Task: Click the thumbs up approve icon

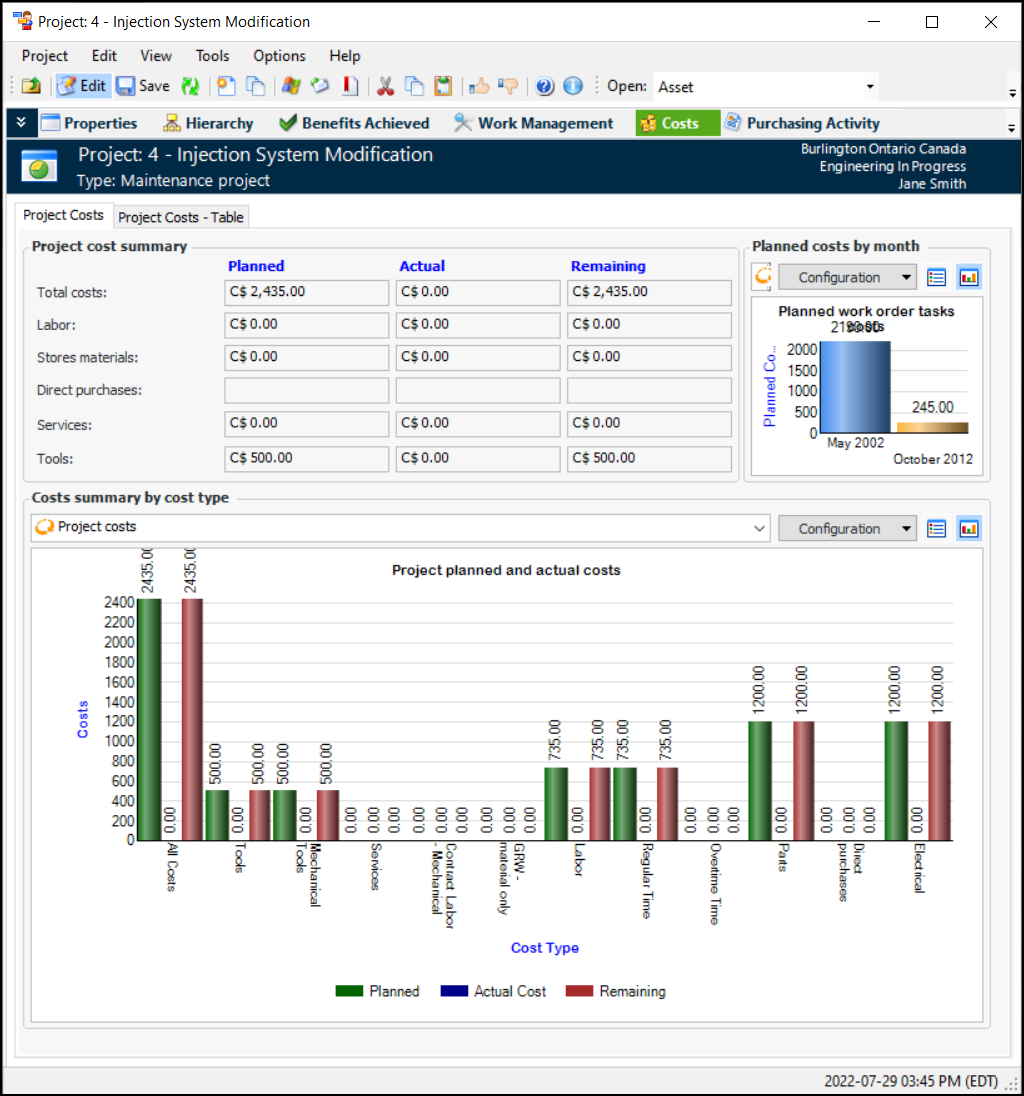Action: coord(479,86)
